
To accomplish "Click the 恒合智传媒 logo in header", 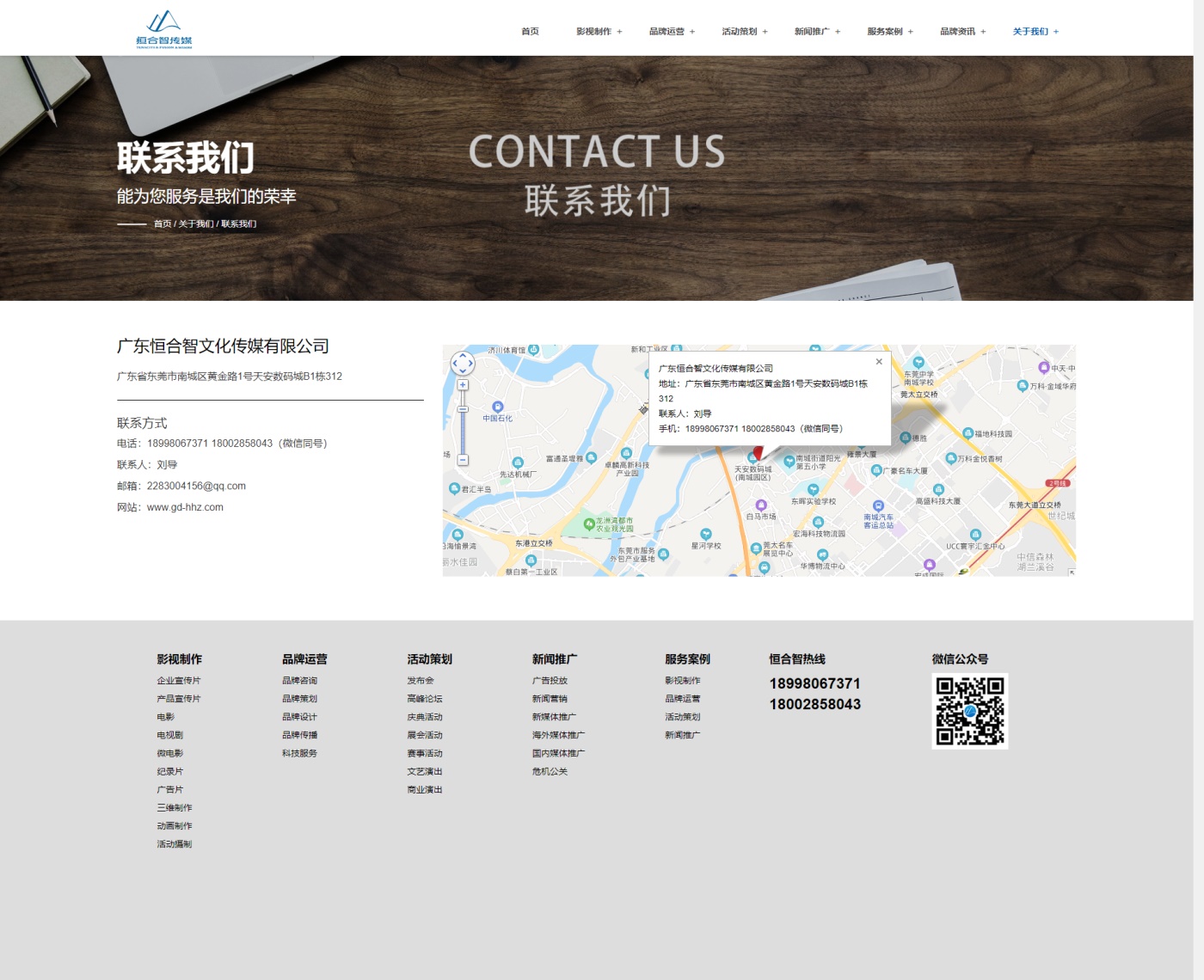I will pos(163,29).
